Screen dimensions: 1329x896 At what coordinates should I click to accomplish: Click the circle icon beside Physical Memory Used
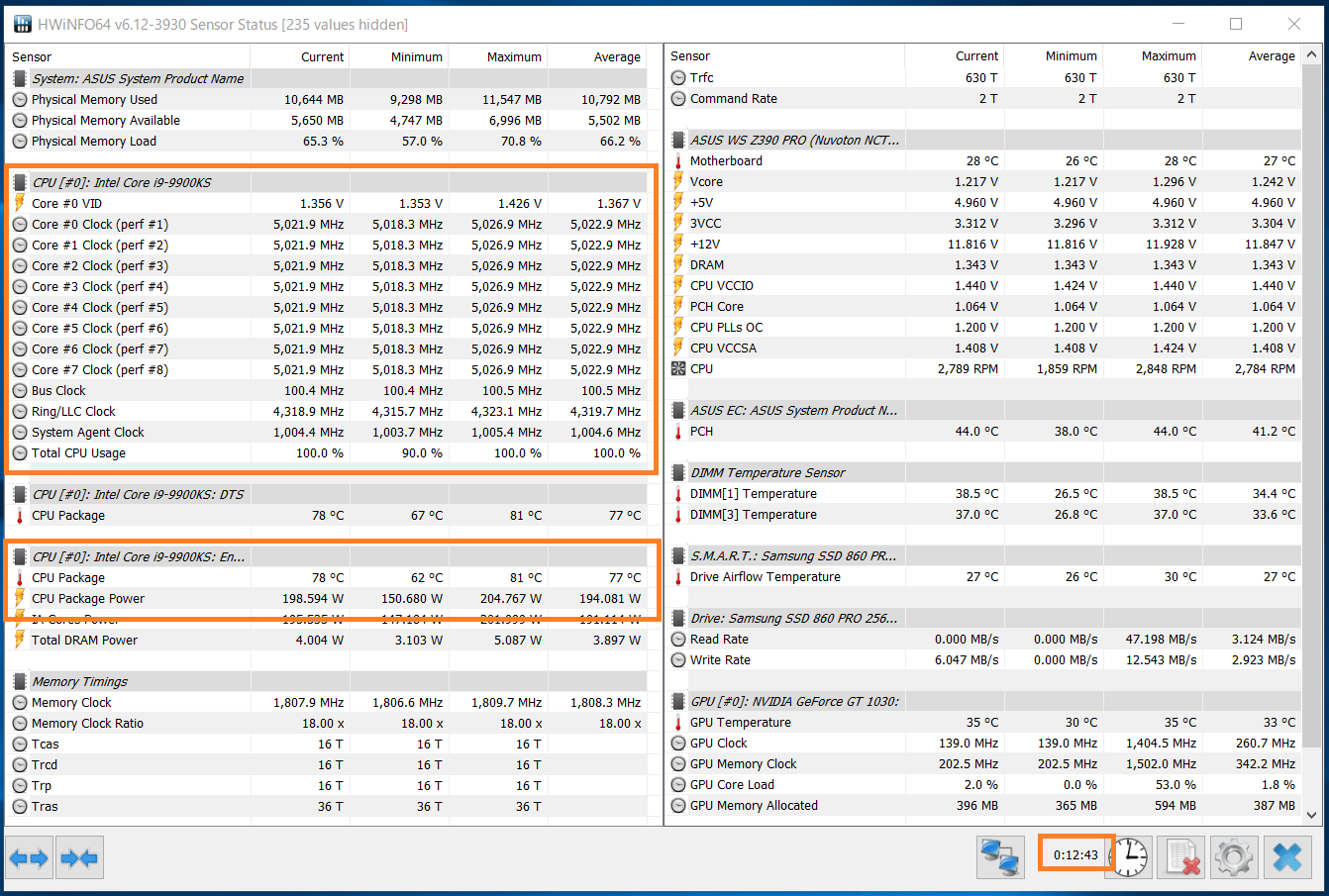point(20,99)
